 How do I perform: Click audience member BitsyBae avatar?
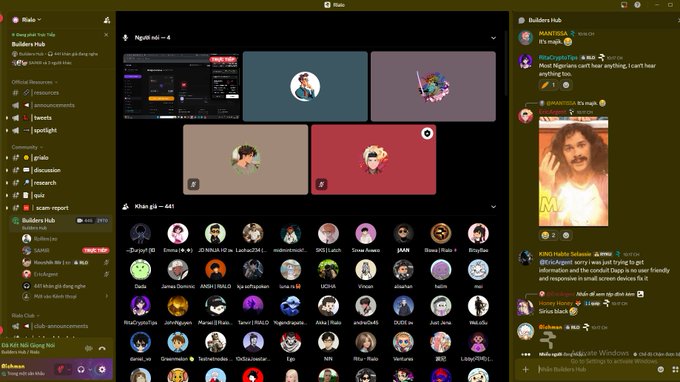coord(478,234)
